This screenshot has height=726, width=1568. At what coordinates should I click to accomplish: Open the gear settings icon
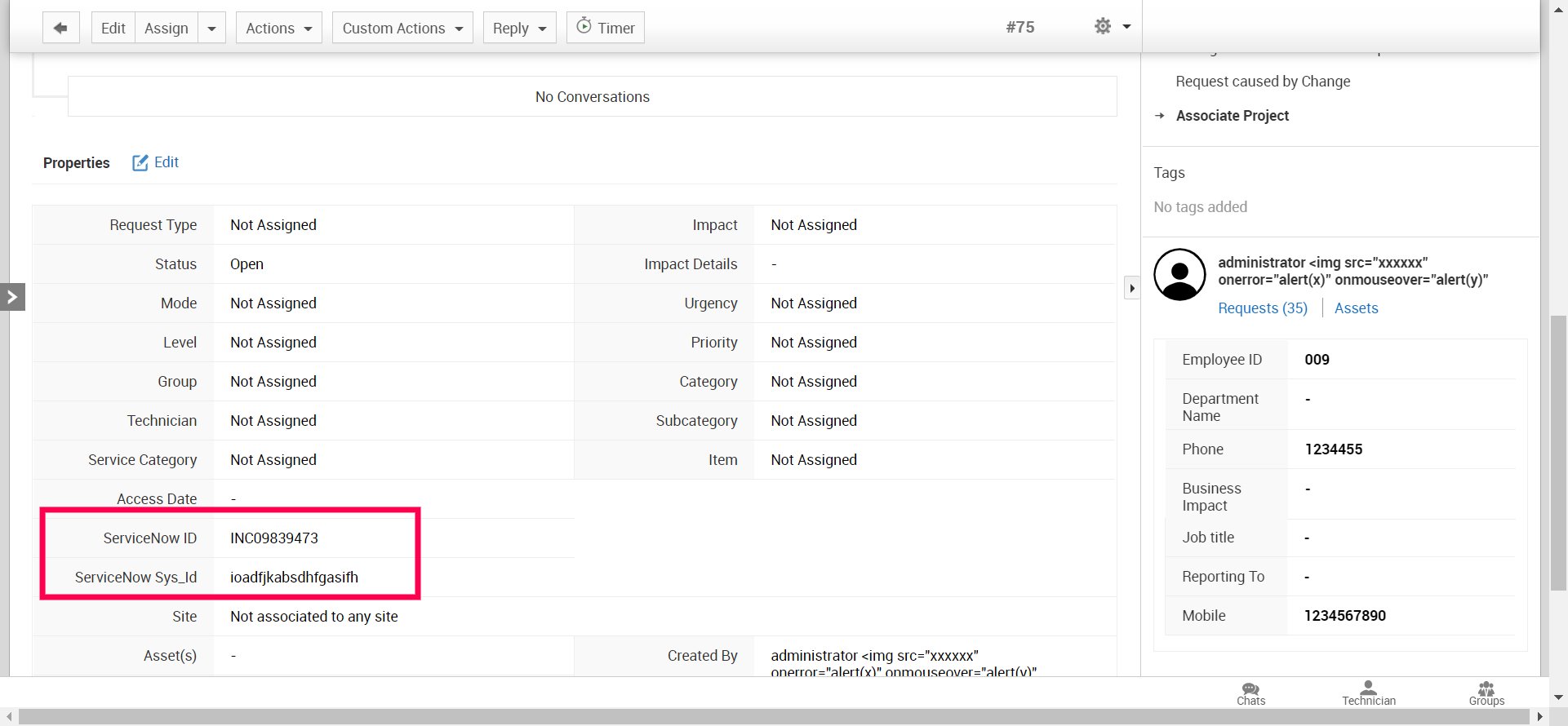coord(1103,26)
